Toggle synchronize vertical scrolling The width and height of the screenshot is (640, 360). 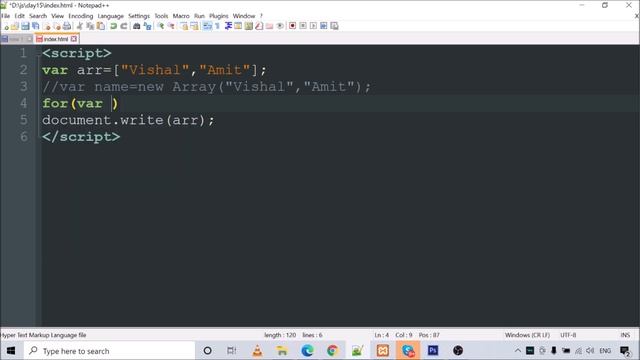[x=184, y=26]
